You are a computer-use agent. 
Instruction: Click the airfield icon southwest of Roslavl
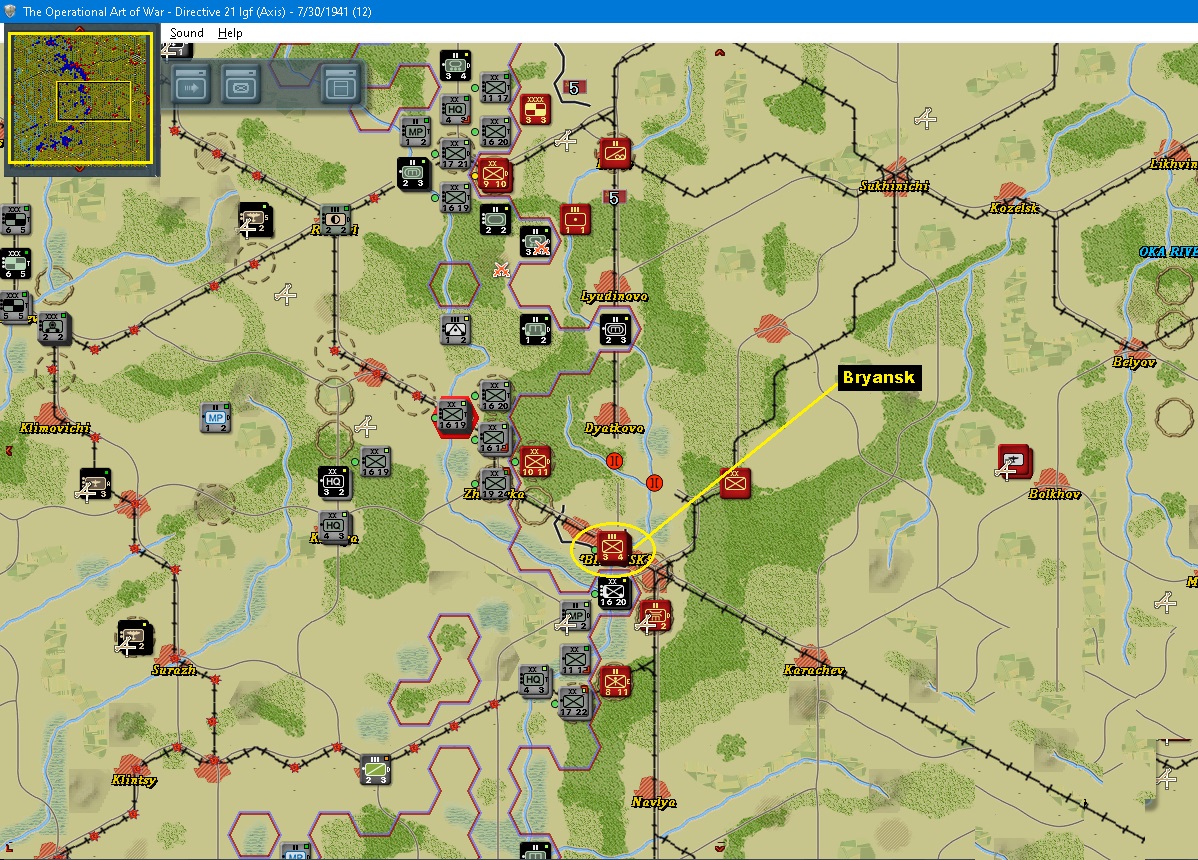[286, 294]
